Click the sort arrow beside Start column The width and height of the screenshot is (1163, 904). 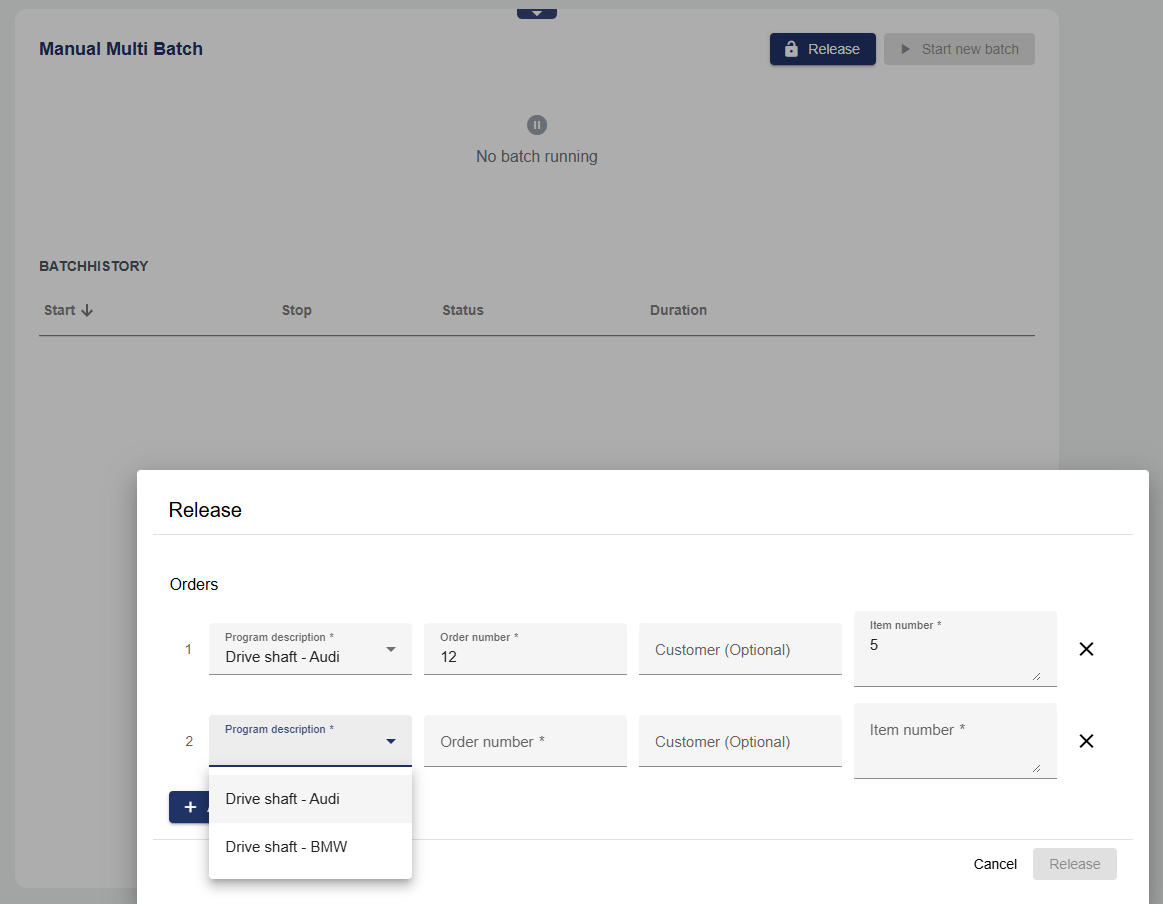pyautogui.click(x=87, y=310)
